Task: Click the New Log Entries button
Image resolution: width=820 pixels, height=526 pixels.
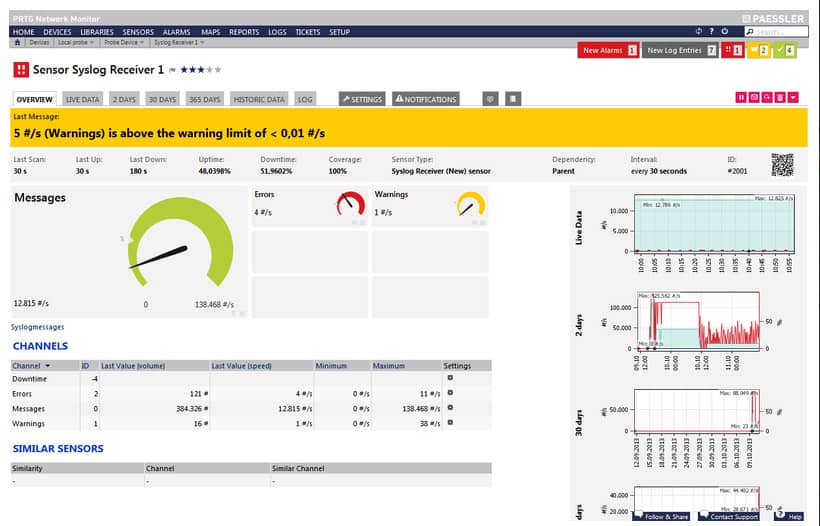Action: pos(680,50)
